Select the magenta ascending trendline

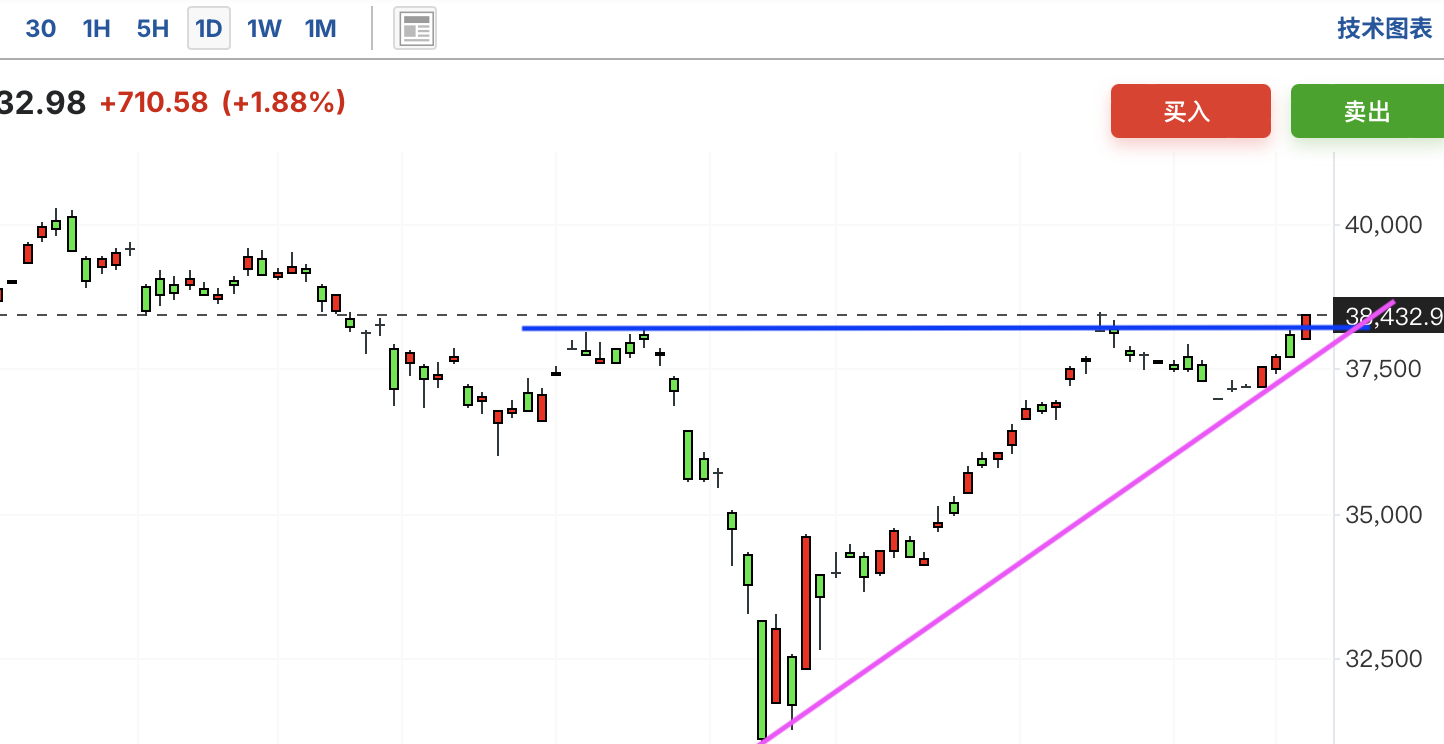coord(1075,522)
